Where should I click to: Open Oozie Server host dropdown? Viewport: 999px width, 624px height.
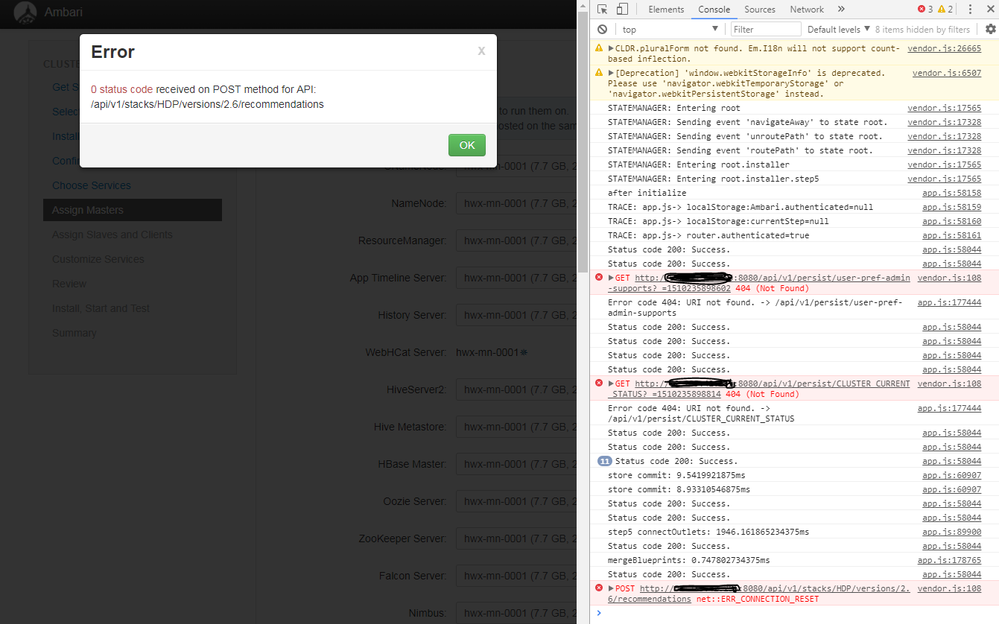(x=516, y=502)
